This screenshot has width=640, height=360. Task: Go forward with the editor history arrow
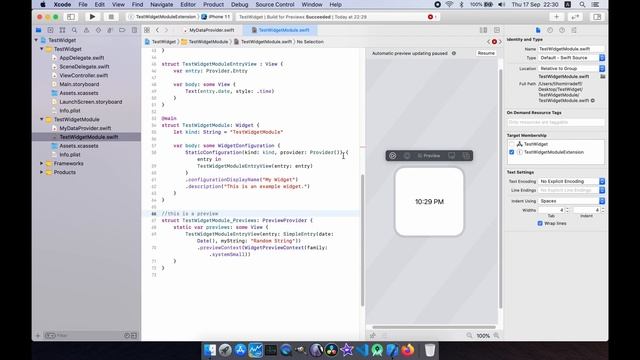coord(166,30)
